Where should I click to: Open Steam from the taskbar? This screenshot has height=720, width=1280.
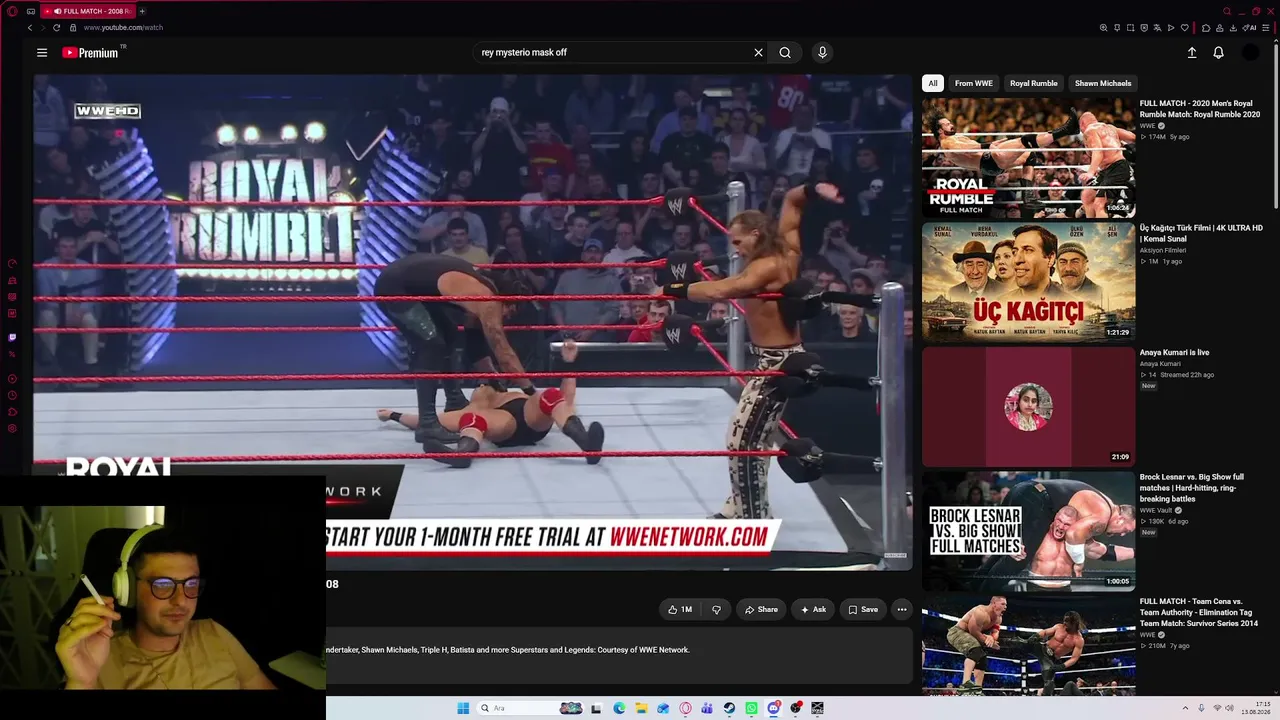pyautogui.click(x=729, y=708)
